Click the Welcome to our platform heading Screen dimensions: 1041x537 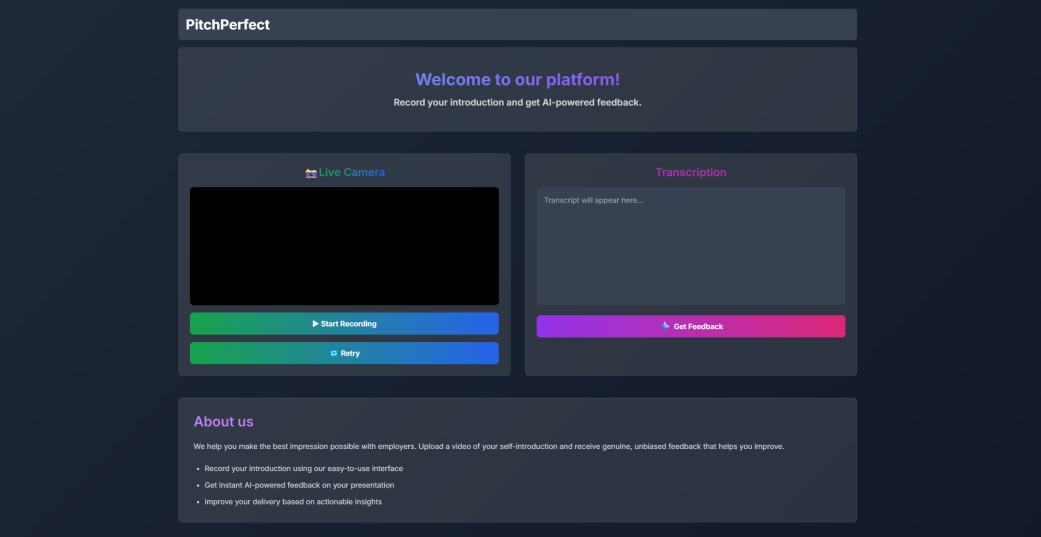coord(517,80)
